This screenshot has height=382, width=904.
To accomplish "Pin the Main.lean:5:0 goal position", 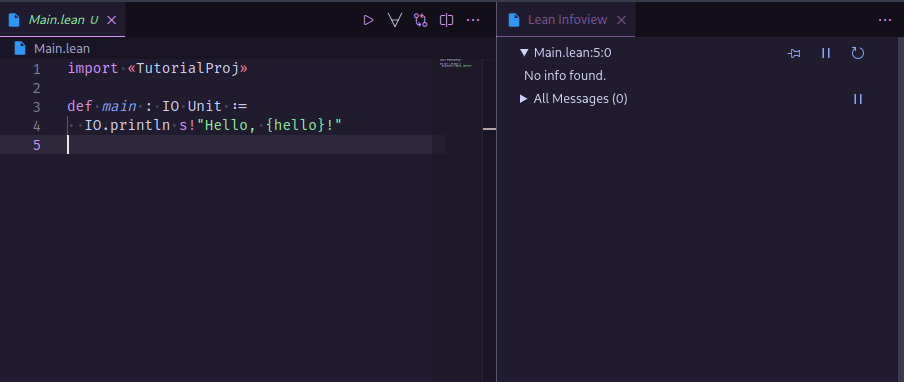I will click(x=794, y=53).
